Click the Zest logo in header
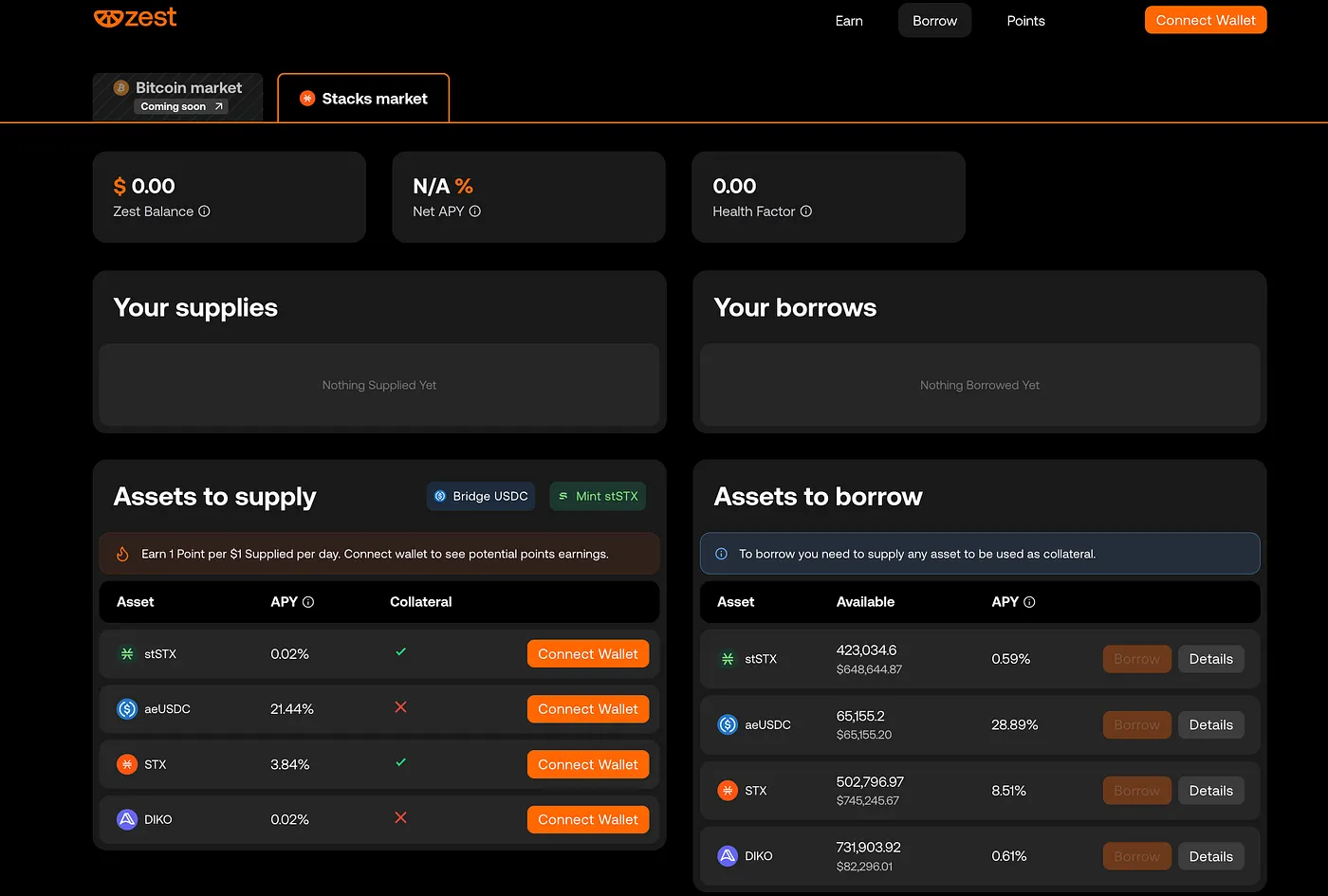Viewport: 1328px width, 896px height. [136, 18]
